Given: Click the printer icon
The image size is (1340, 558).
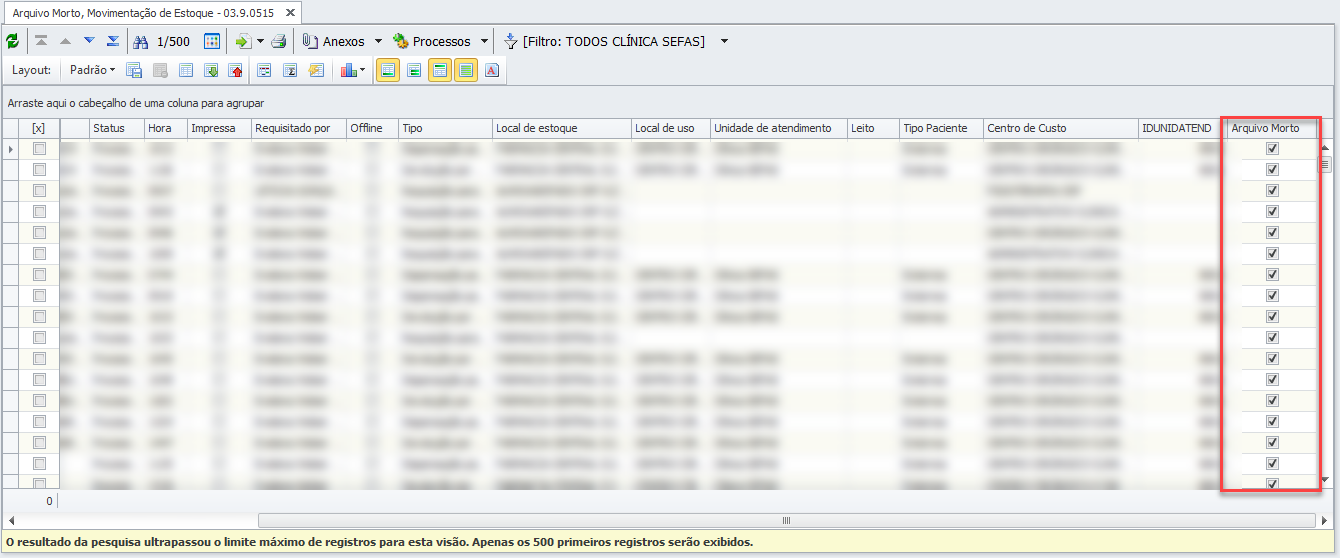Looking at the screenshot, I should coord(279,42).
